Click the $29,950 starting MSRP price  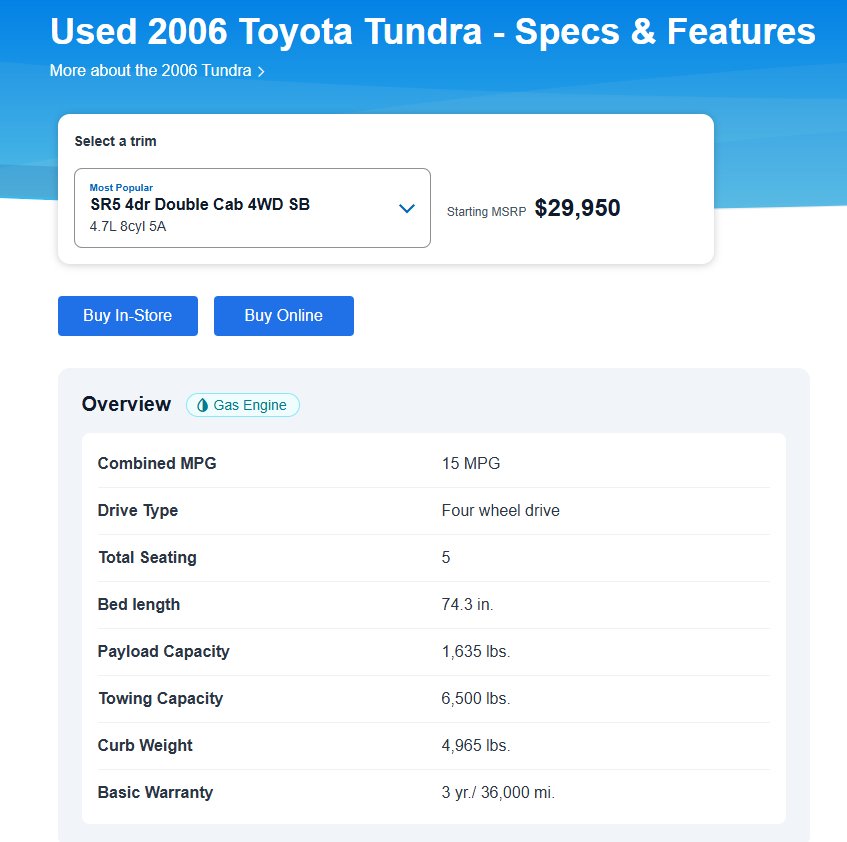pos(577,208)
